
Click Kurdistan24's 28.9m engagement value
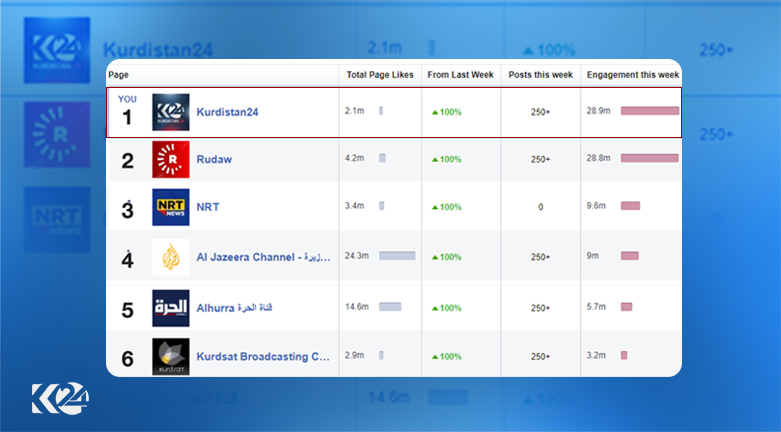pyautogui.click(x=598, y=111)
